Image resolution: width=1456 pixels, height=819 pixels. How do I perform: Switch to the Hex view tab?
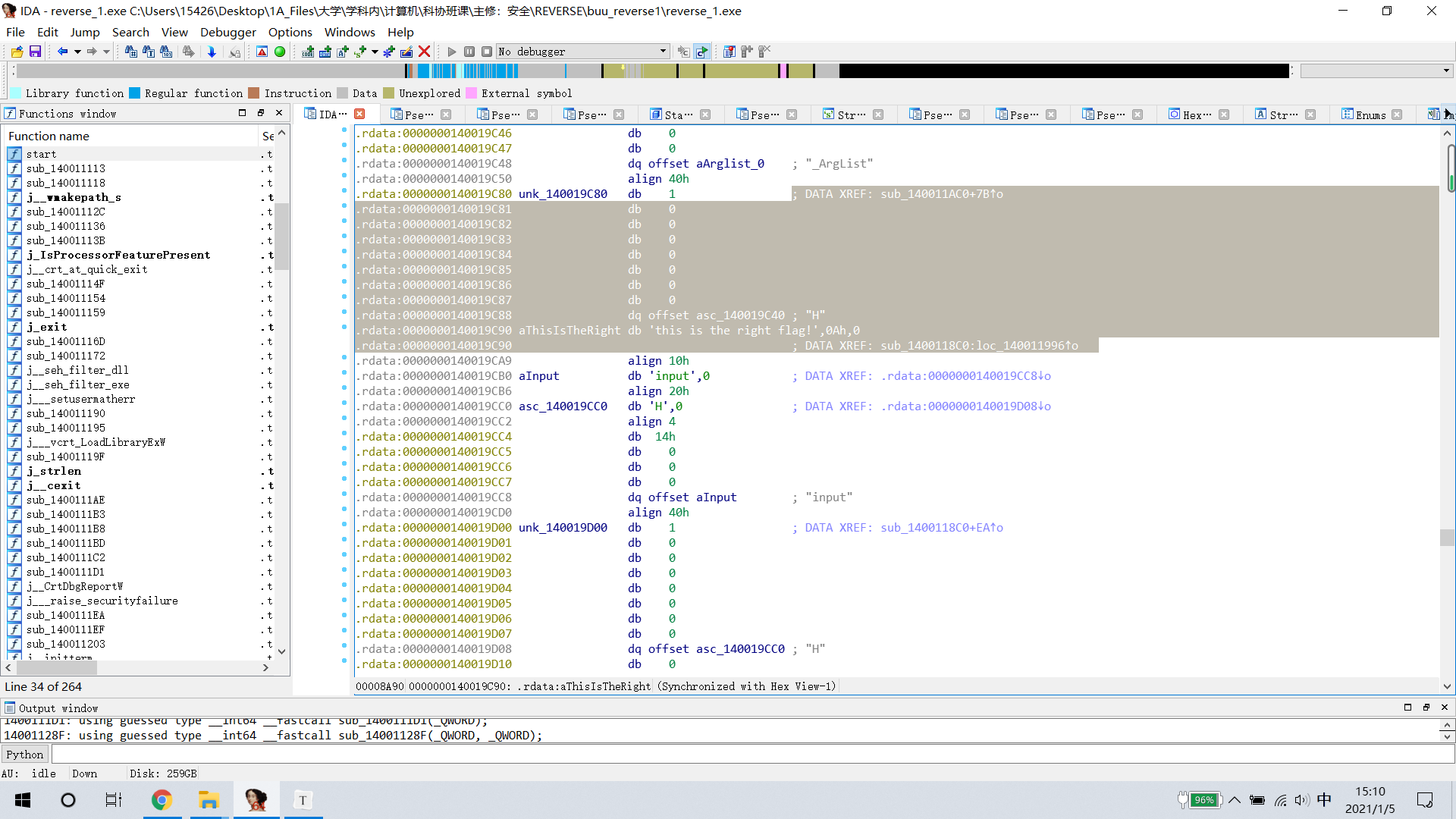tap(1197, 115)
